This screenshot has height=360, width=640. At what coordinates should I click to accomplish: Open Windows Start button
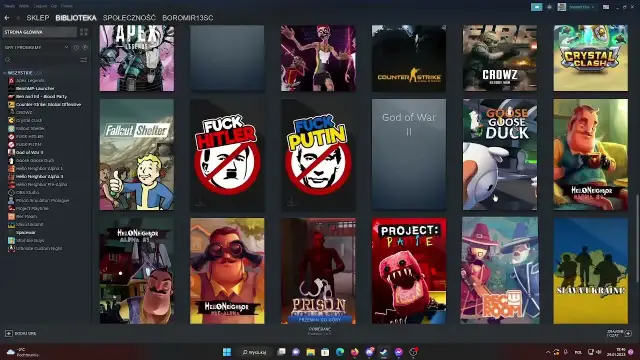(227, 352)
